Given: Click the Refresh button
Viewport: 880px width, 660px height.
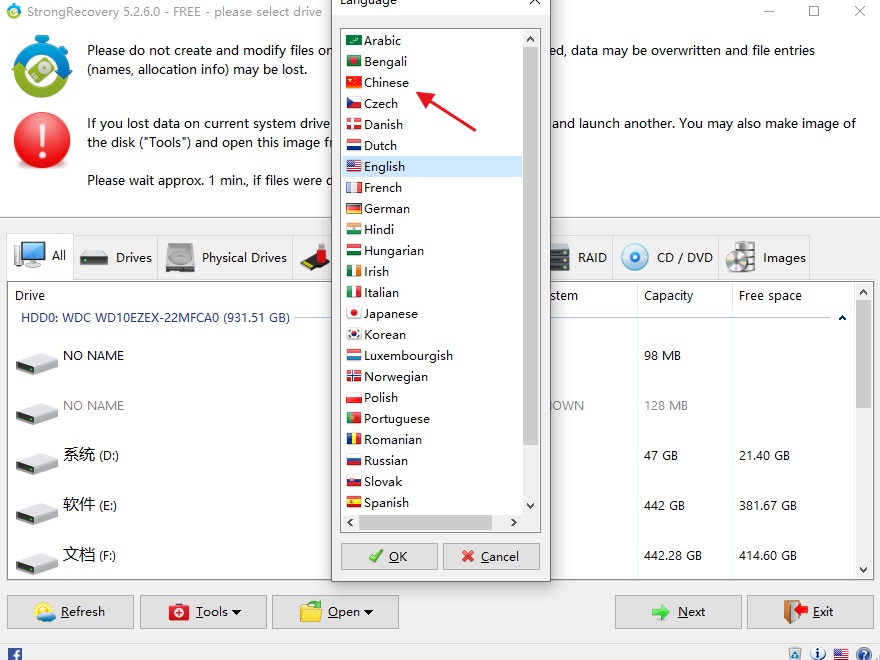Looking at the screenshot, I should click(70, 612).
